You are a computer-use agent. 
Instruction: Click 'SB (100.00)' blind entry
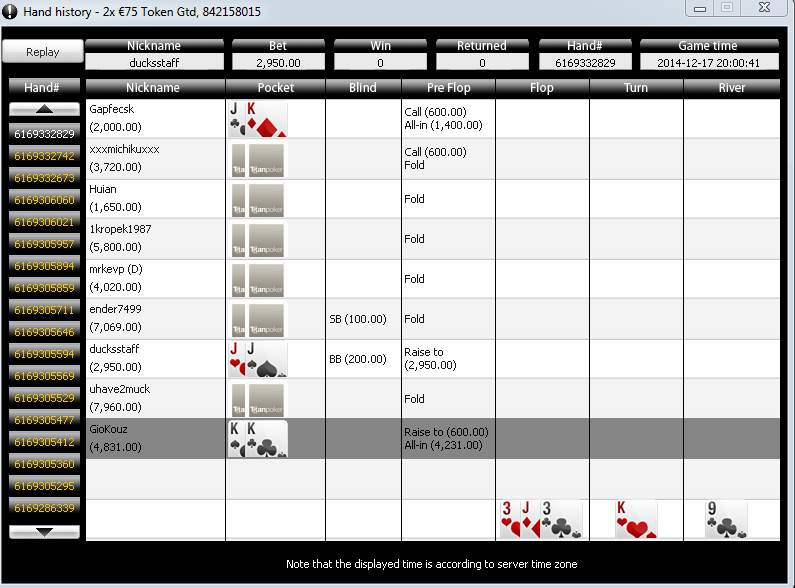coord(358,319)
